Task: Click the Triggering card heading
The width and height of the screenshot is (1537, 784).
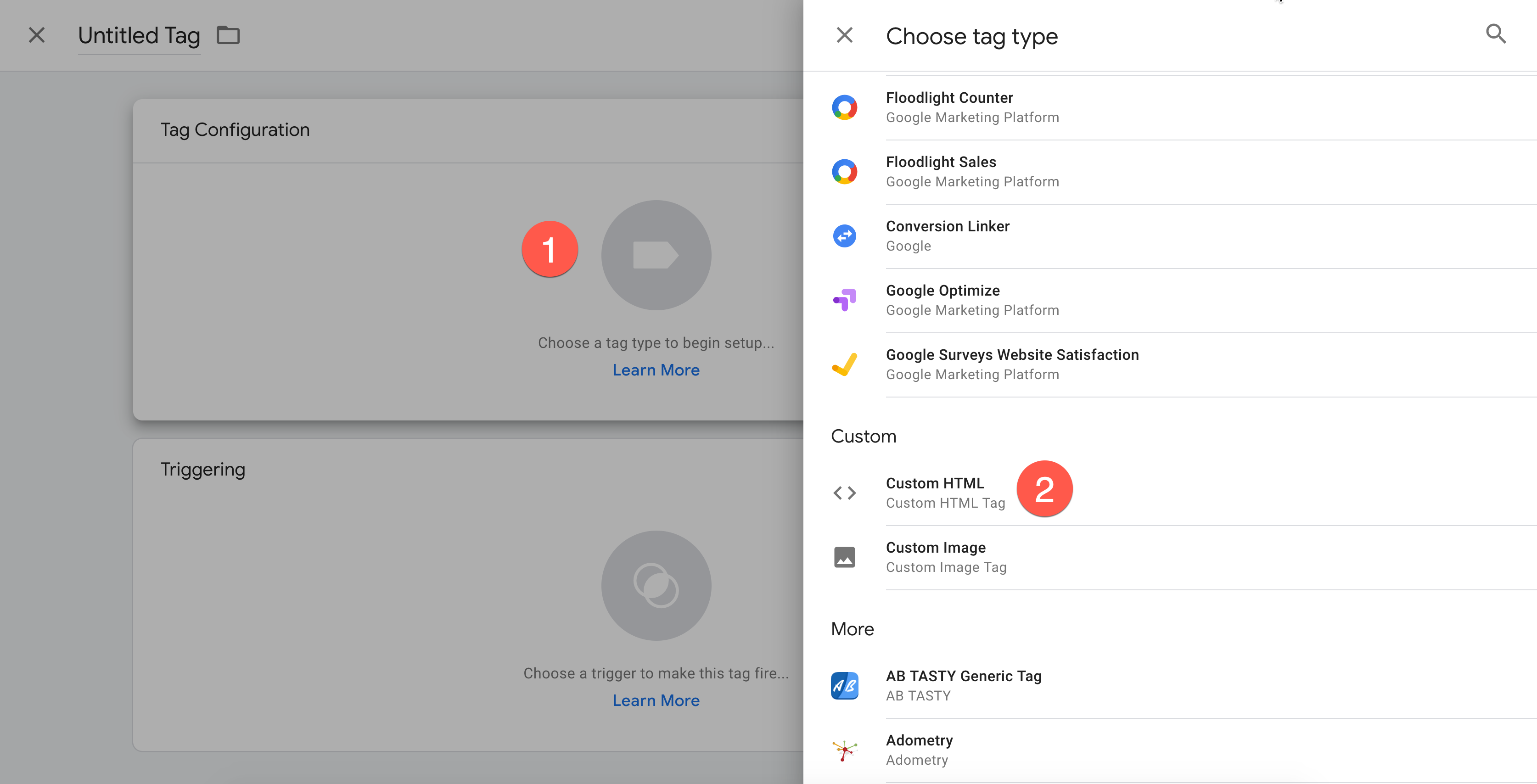Action: click(203, 470)
